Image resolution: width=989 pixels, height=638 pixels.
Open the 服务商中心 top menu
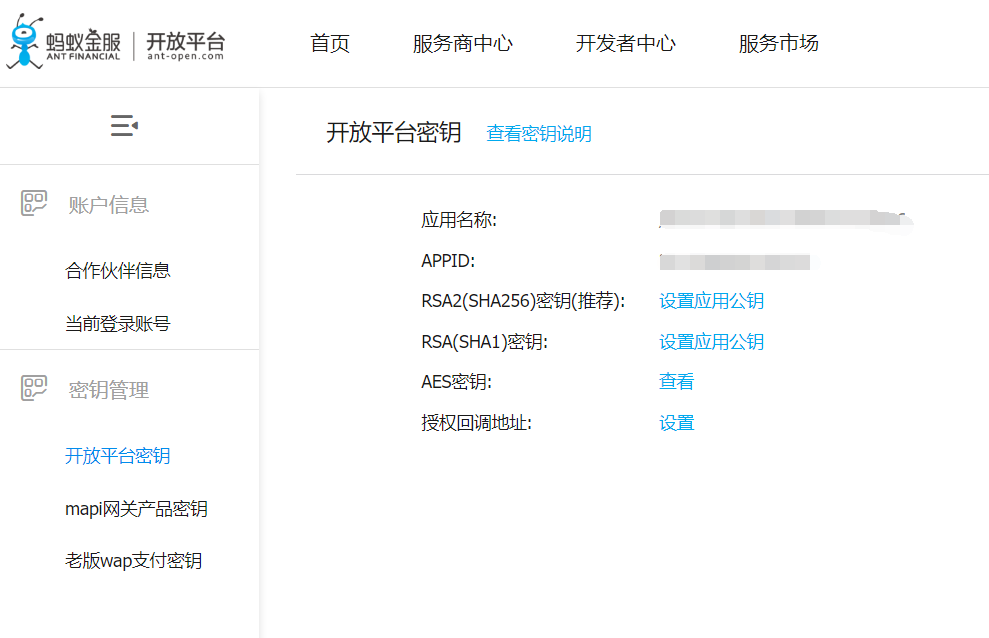(462, 43)
